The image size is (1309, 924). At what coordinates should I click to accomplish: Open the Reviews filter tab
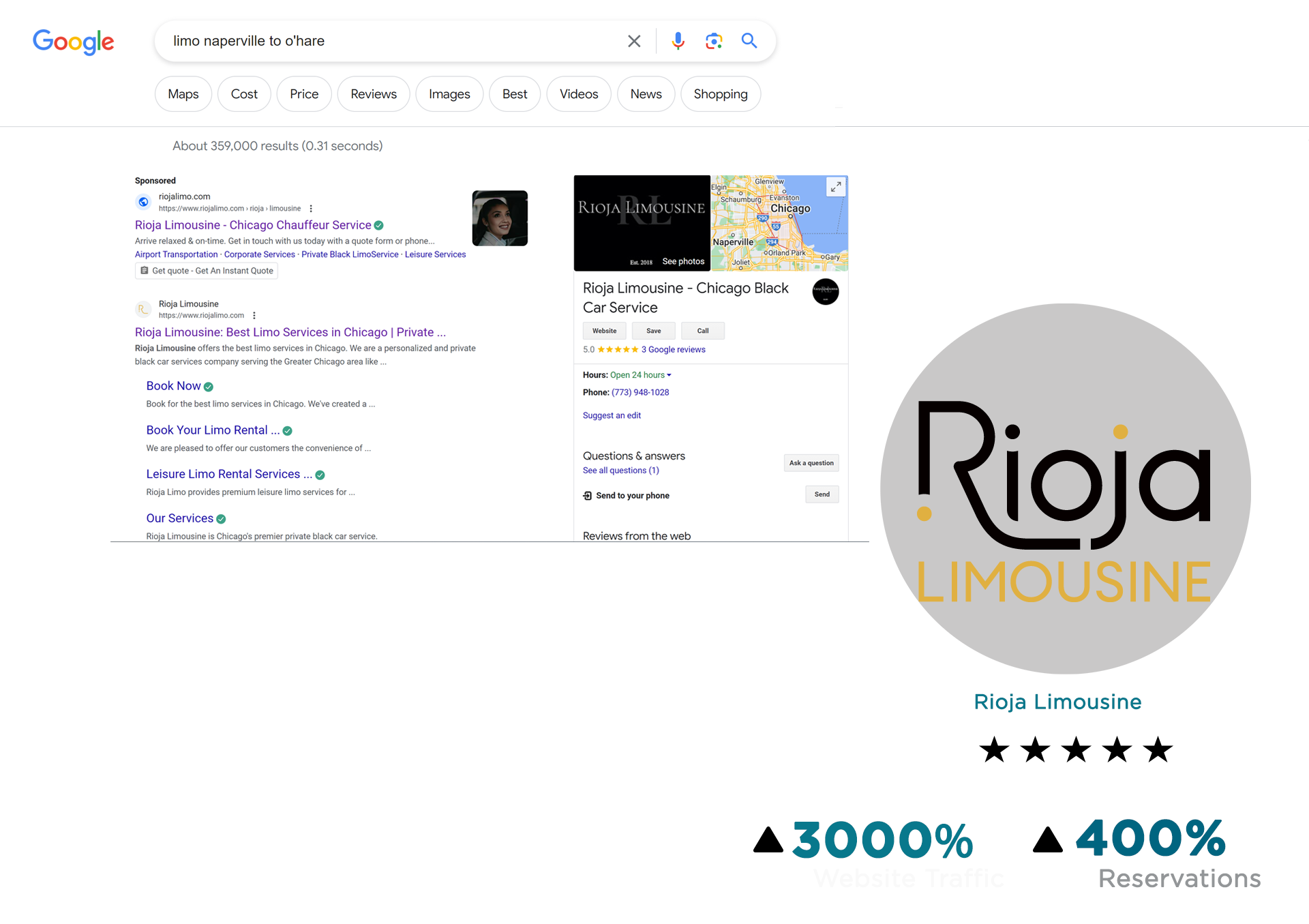click(x=374, y=94)
